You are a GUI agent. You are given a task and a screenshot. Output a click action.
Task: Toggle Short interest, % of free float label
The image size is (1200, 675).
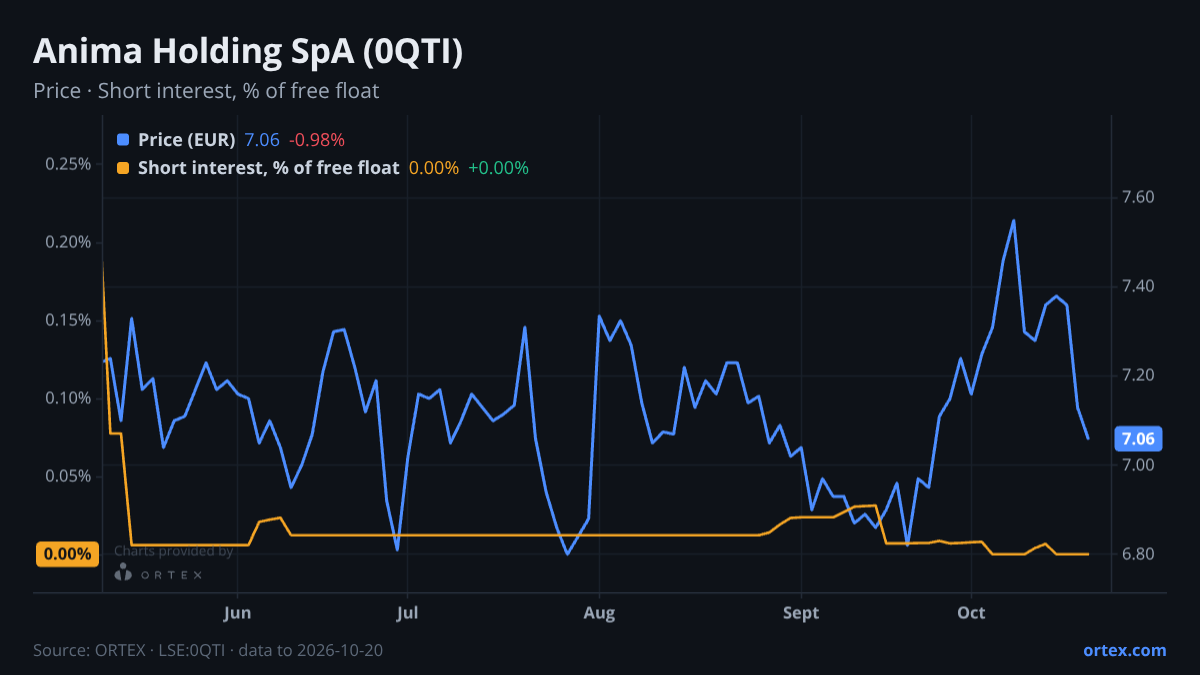pyautogui.click(x=269, y=168)
